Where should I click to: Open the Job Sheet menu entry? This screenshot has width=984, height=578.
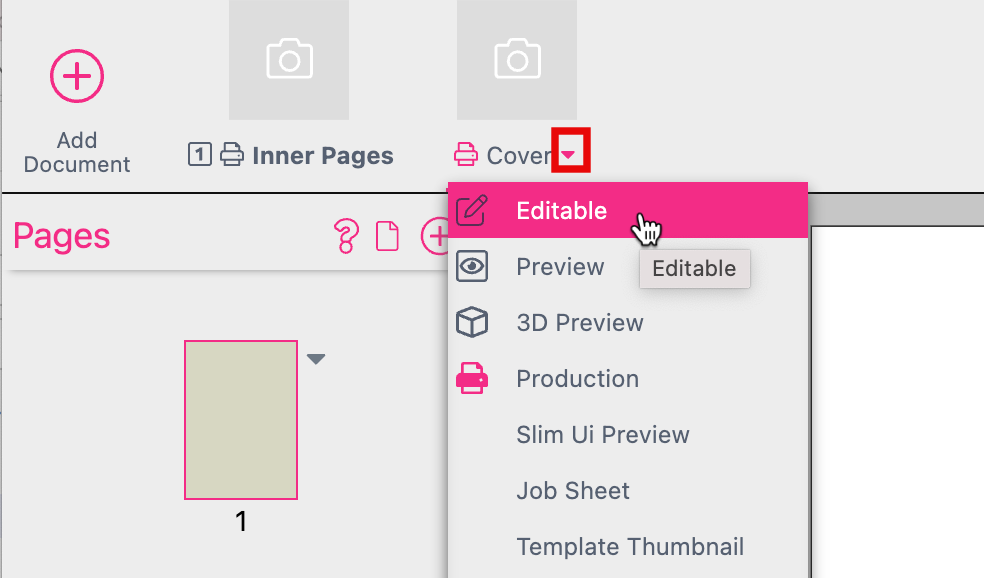[572, 490]
